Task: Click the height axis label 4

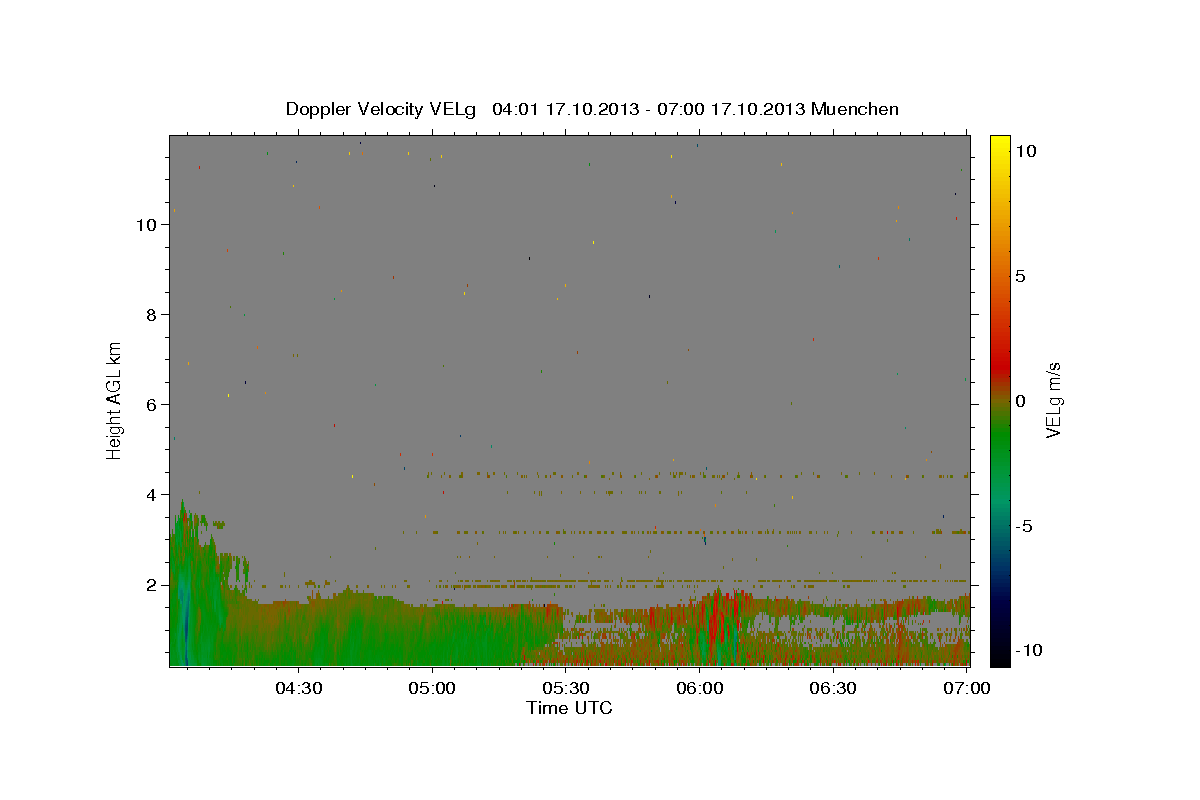Action: click(151, 494)
